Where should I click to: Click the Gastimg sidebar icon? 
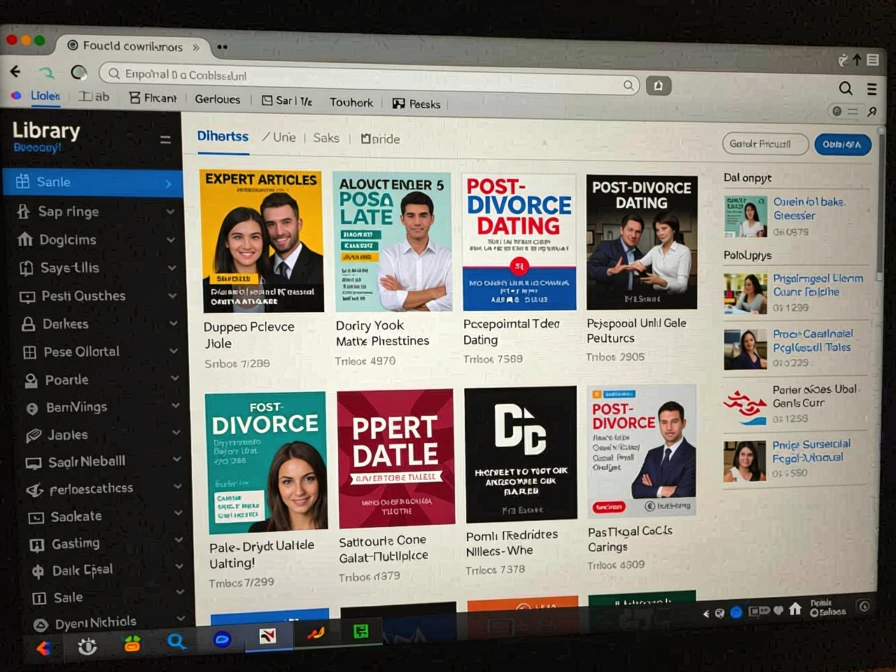pos(37,545)
